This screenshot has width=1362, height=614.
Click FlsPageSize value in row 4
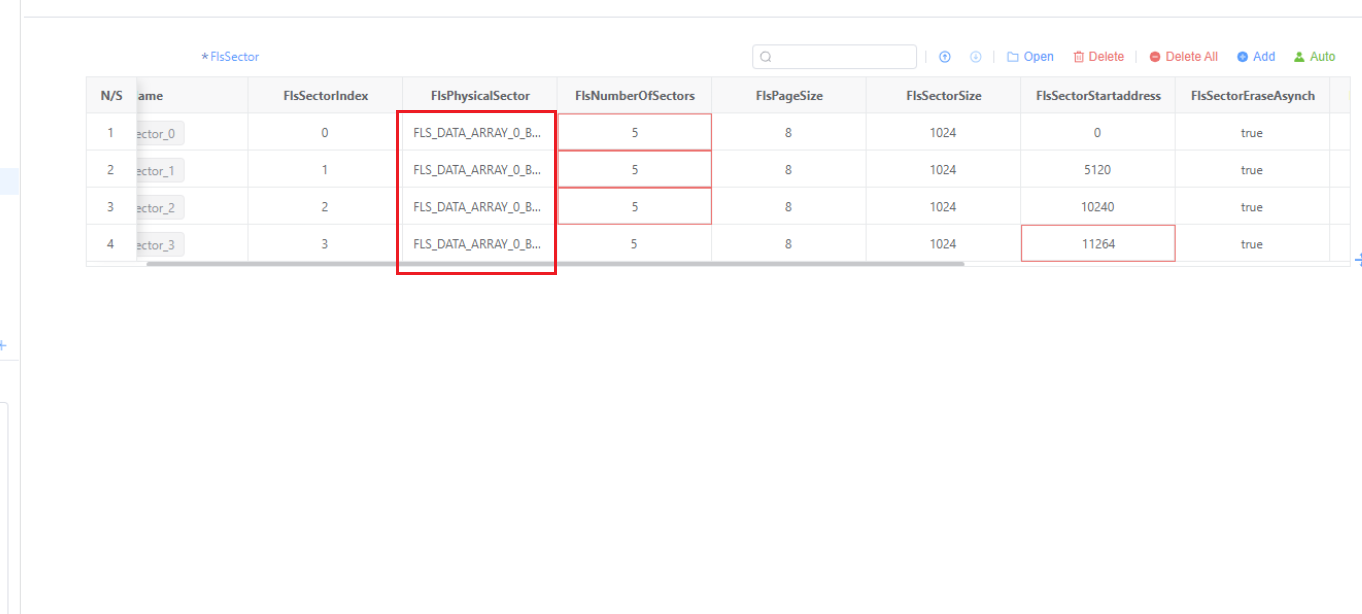coord(788,244)
